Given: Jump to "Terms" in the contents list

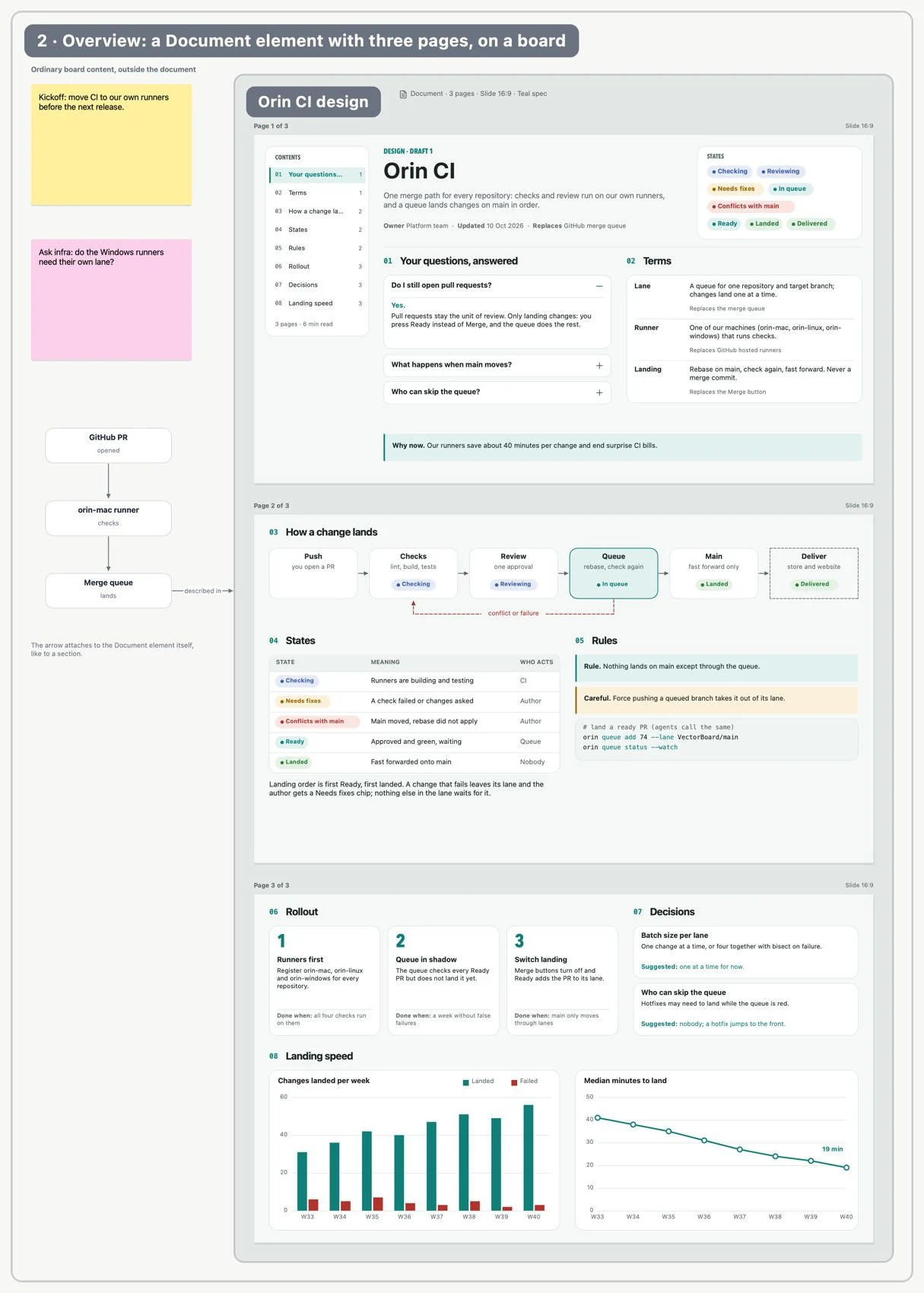Looking at the screenshot, I should 317,193.
